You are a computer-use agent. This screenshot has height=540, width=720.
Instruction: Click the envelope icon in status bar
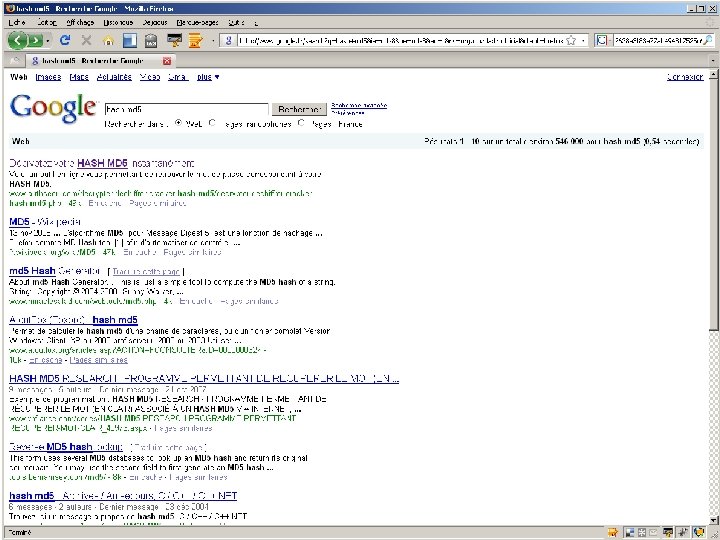point(653,533)
